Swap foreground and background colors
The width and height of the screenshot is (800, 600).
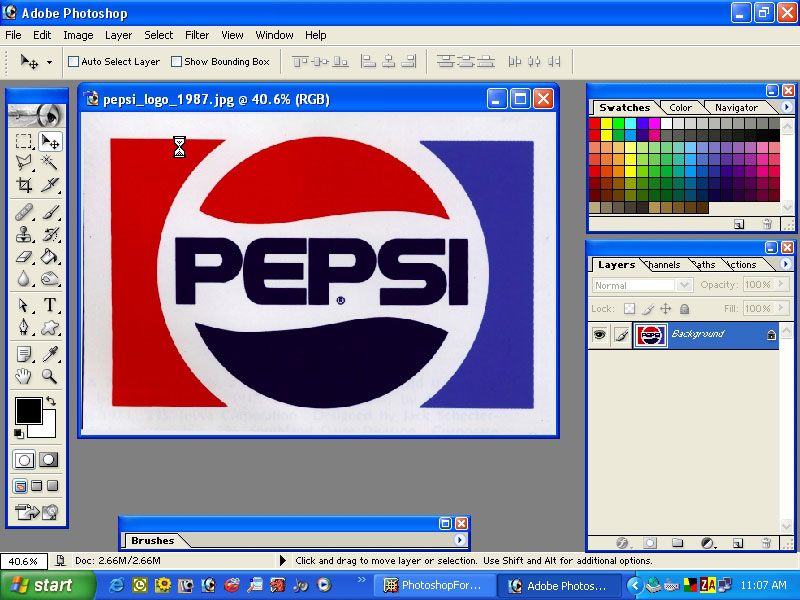(x=51, y=401)
